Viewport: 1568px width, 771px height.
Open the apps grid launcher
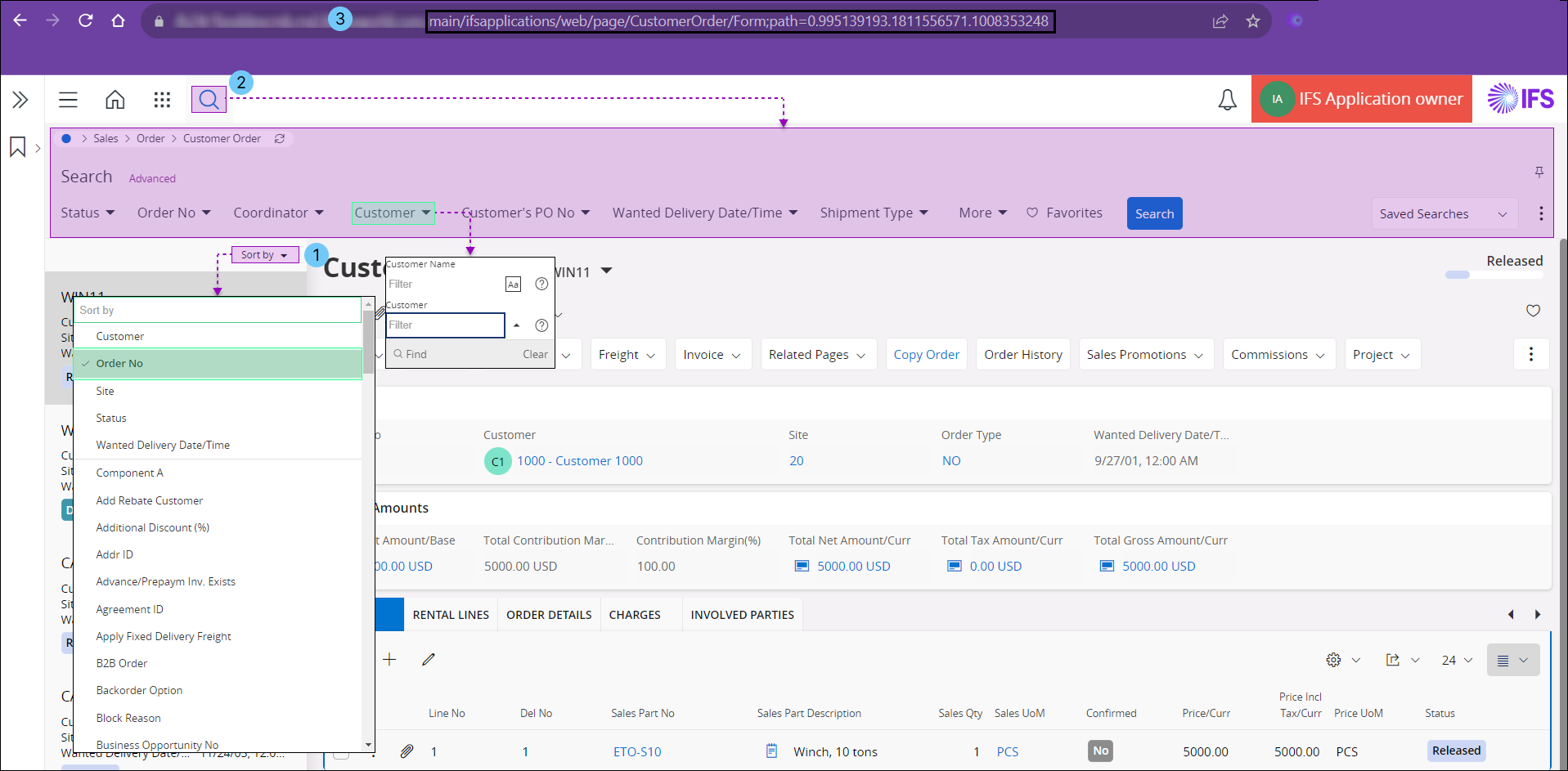(162, 100)
